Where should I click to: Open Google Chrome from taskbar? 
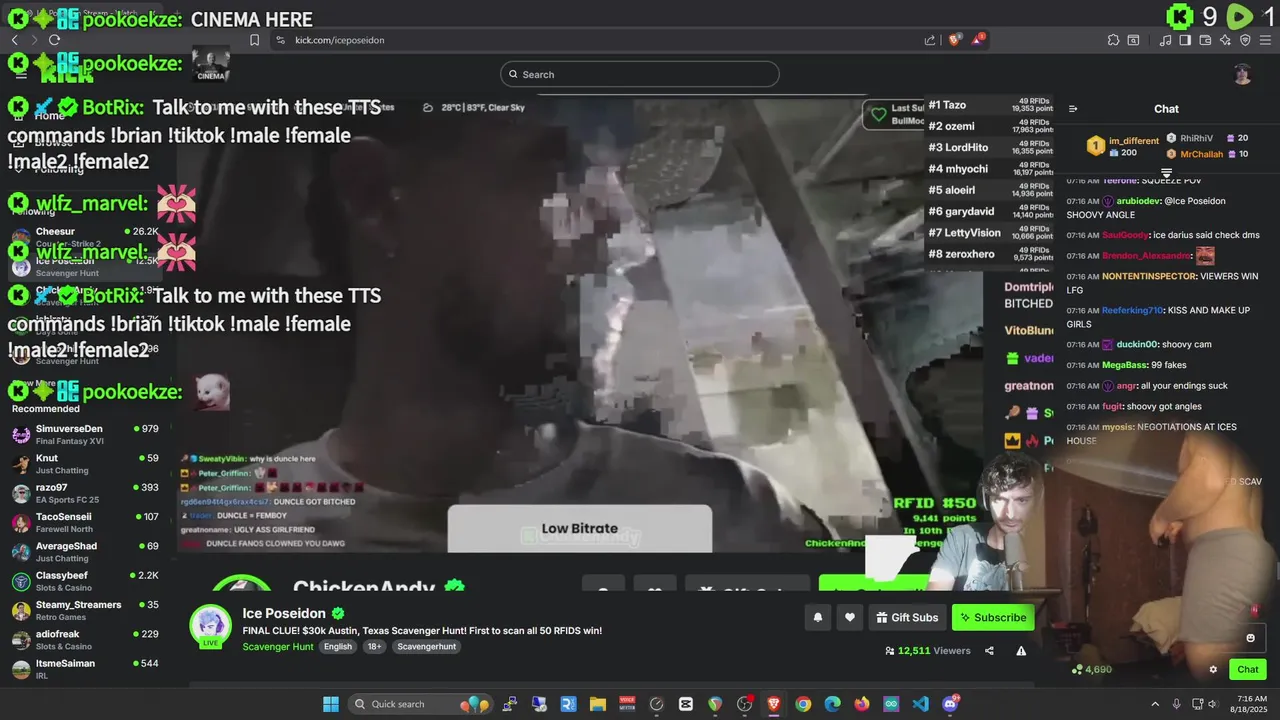click(x=803, y=704)
